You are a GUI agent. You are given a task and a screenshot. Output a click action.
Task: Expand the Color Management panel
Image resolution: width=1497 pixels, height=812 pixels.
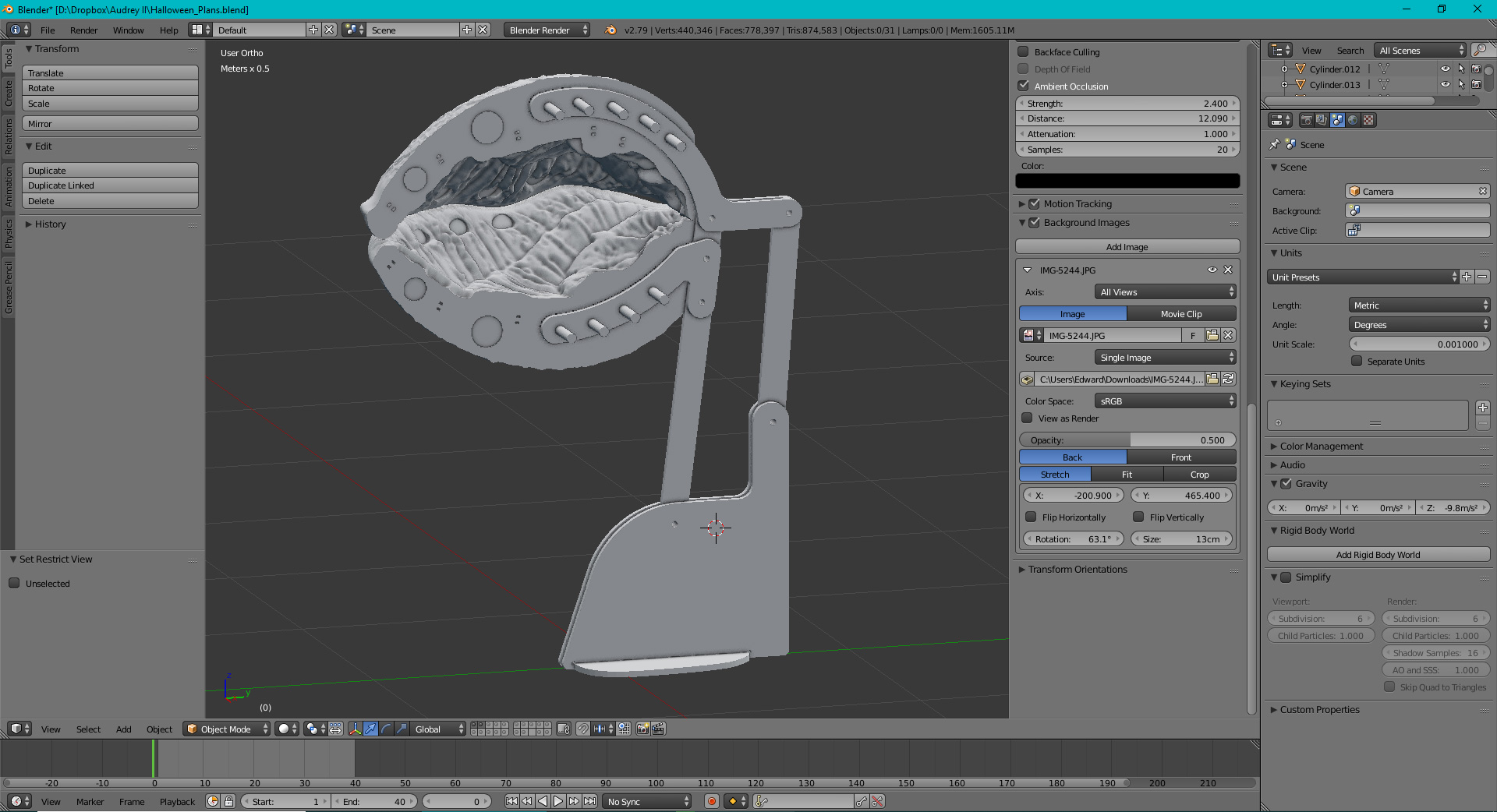coord(1274,447)
